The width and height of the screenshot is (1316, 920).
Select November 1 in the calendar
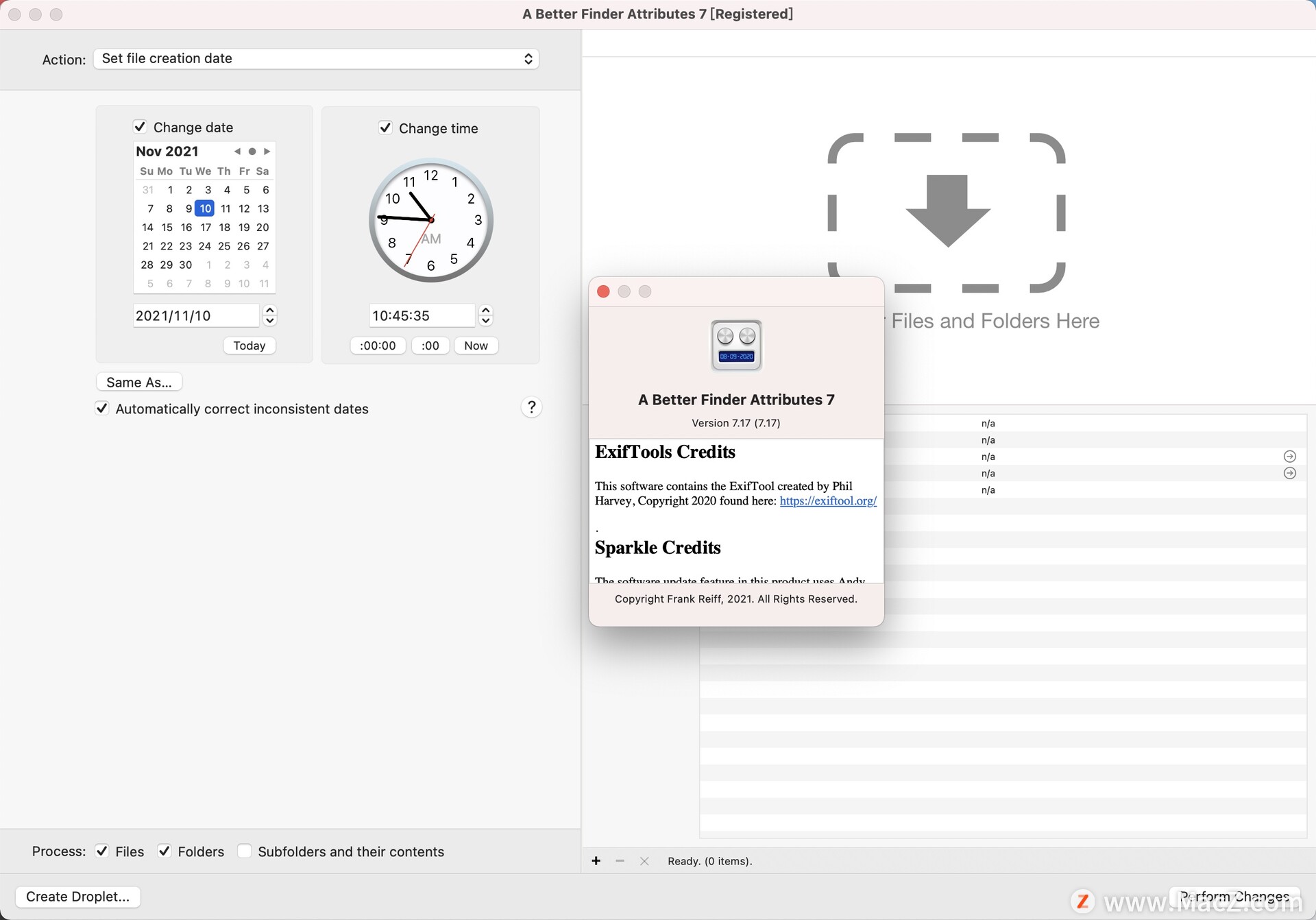click(x=170, y=190)
